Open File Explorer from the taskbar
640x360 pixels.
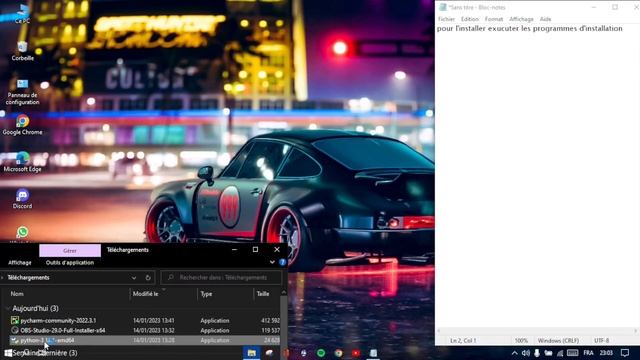click(251, 353)
